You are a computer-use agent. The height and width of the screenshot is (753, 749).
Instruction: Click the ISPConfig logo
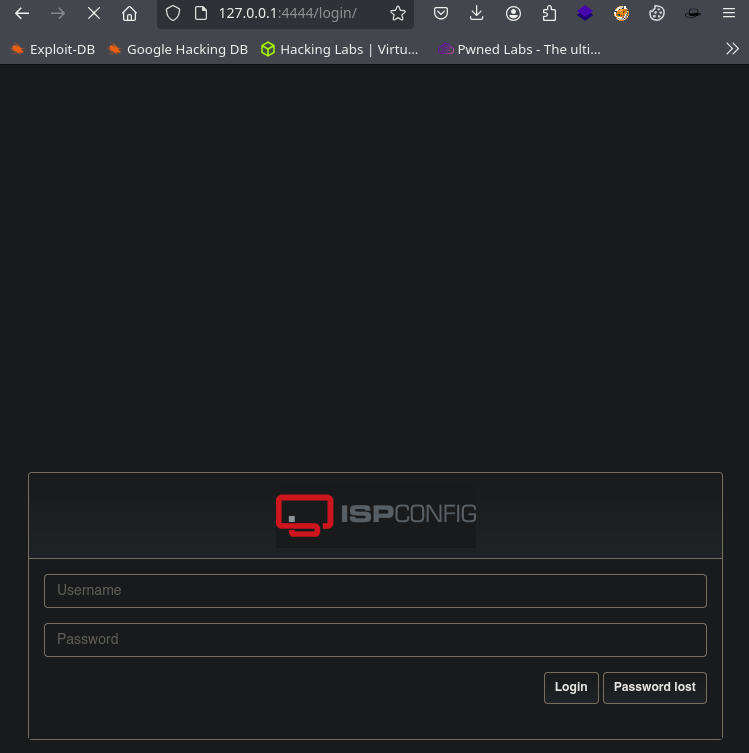click(x=376, y=515)
